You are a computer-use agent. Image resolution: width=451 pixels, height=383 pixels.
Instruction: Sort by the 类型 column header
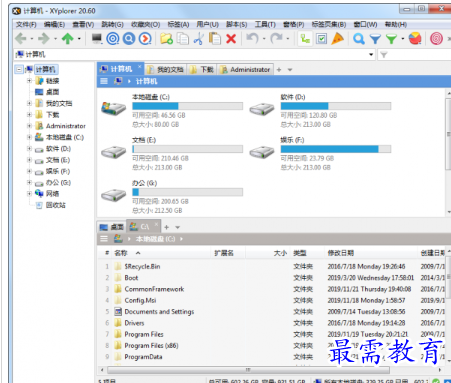click(300, 253)
